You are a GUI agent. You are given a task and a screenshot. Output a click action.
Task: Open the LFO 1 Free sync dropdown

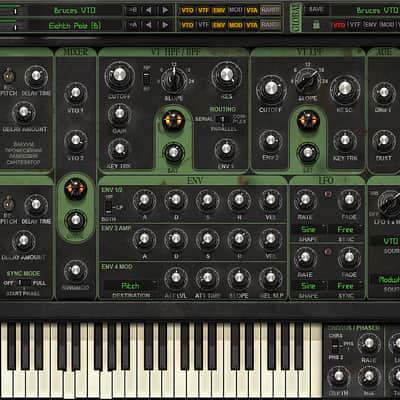[346, 229]
